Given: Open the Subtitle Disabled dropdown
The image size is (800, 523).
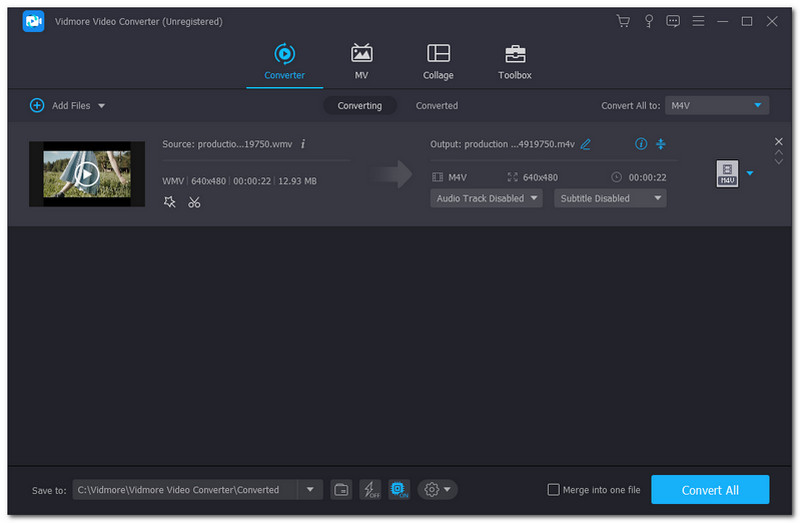Looking at the screenshot, I should pyautogui.click(x=610, y=198).
